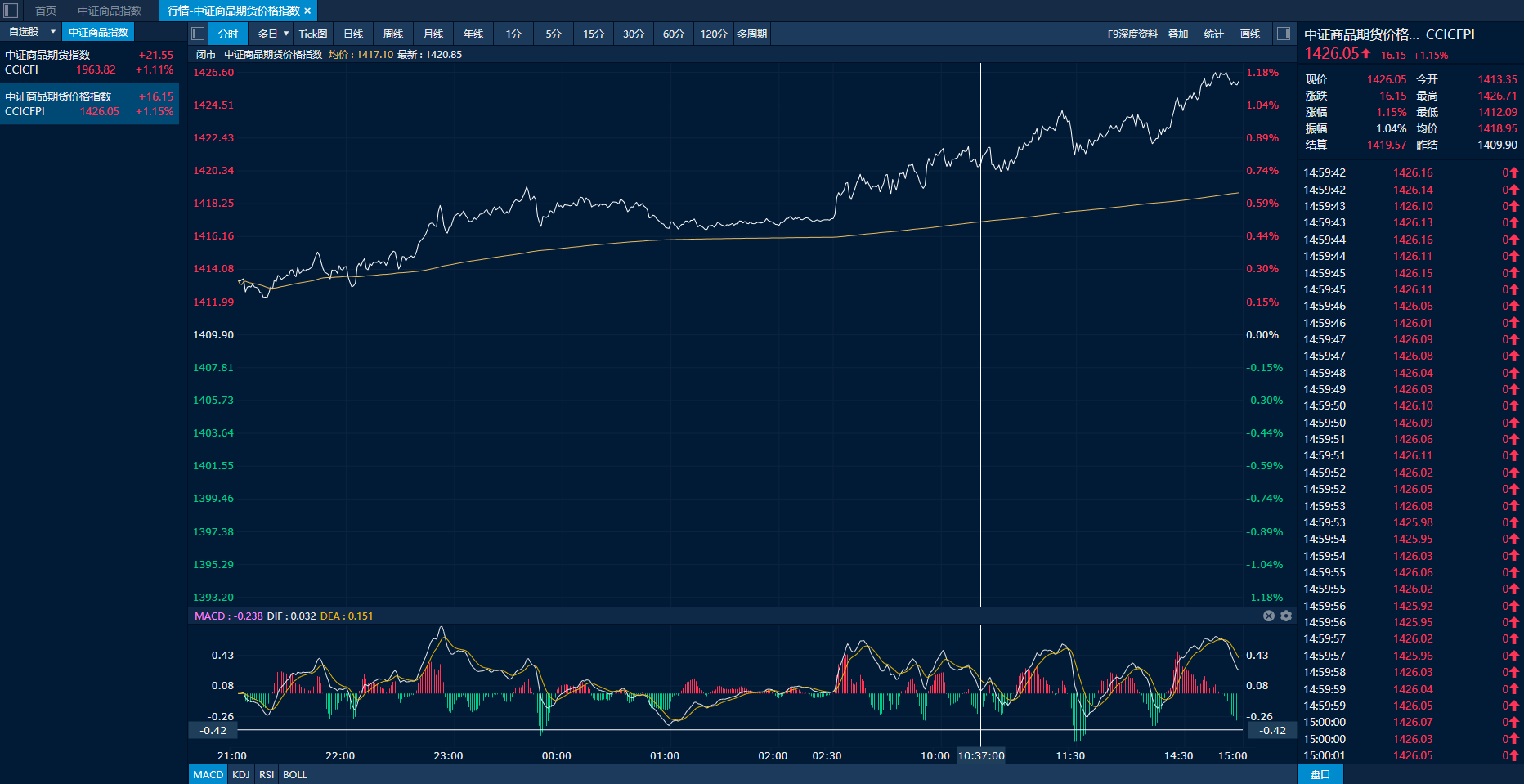Open F9深度资料
The height and width of the screenshot is (784, 1524).
pyautogui.click(x=1132, y=34)
